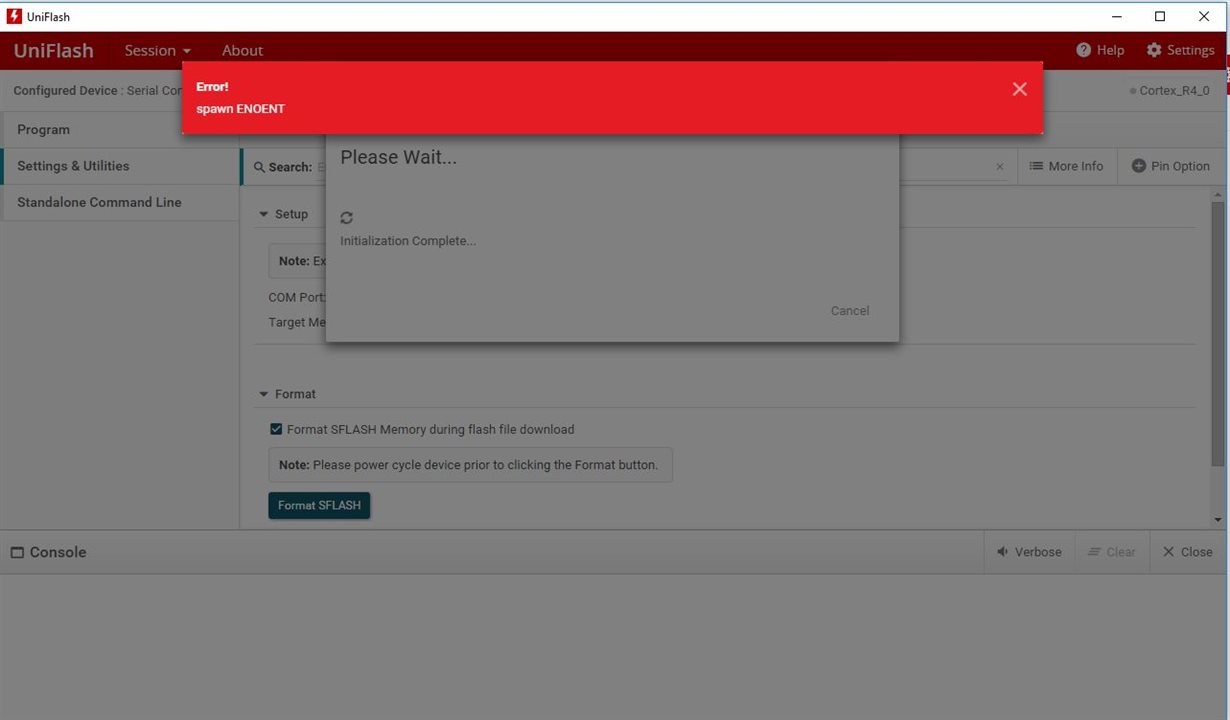1230x720 pixels.
Task: Open Settings gear in top bar
Action: pos(1154,50)
